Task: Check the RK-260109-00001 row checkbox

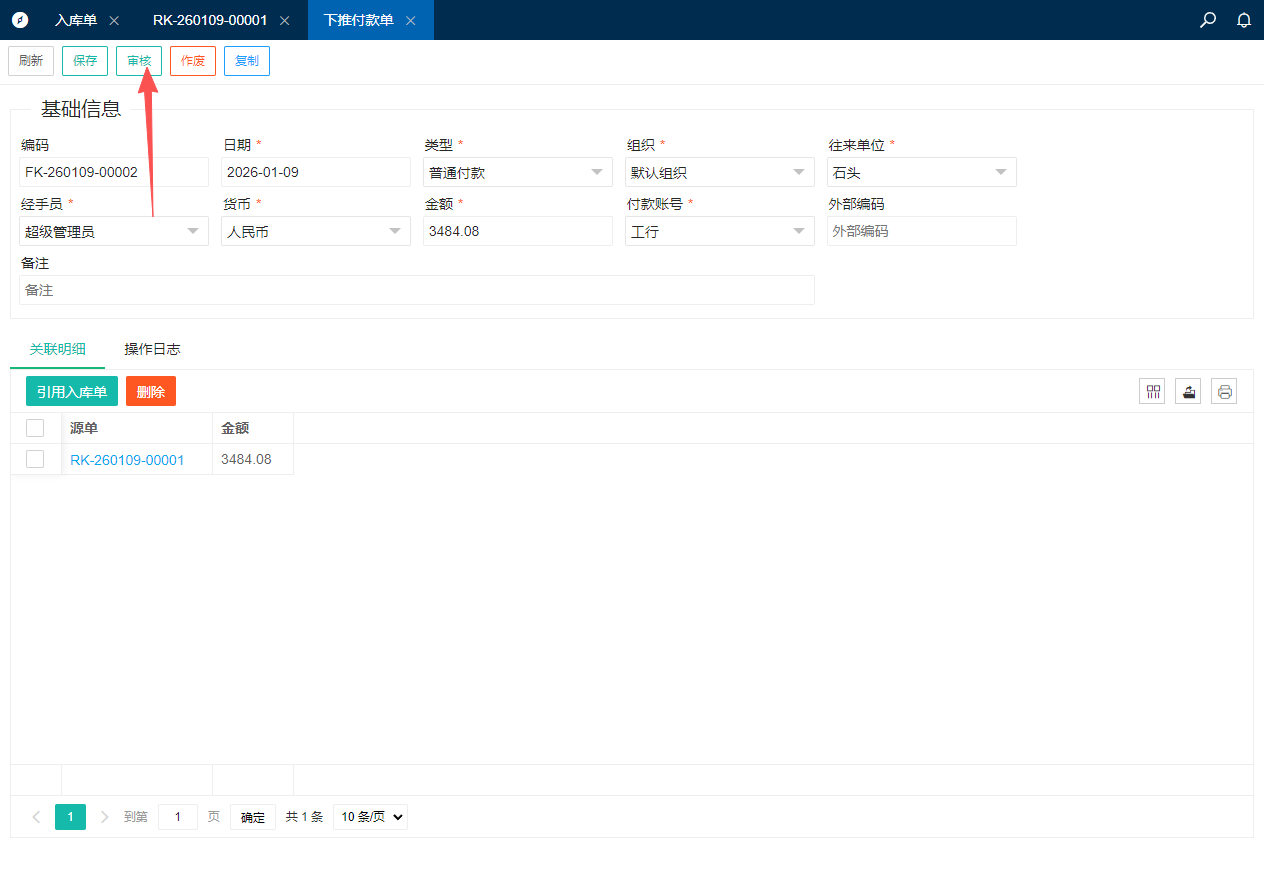Action: pyautogui.click(x=35, y=459)
